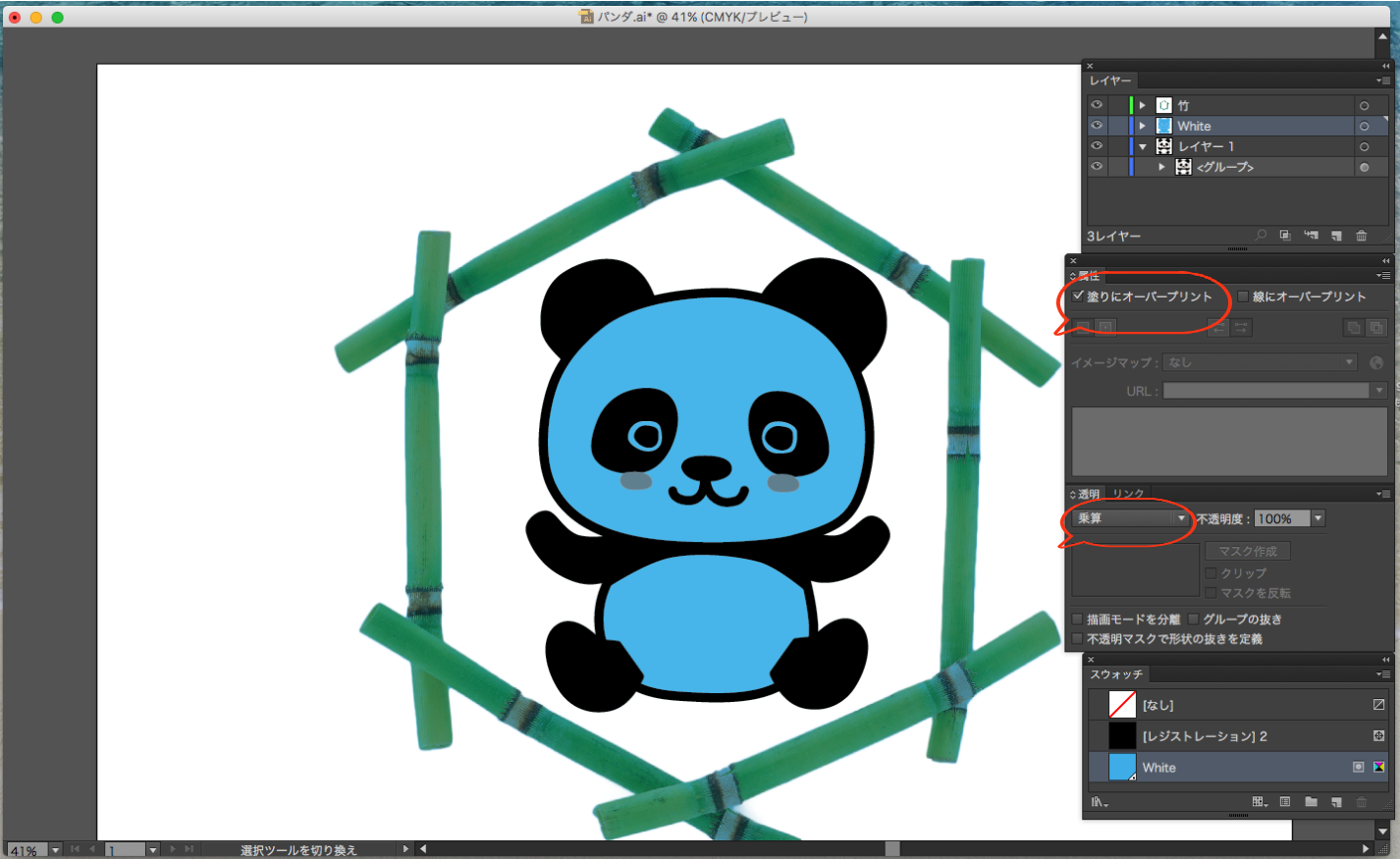Expand the White layer disclosure triangle
The height and width of the screenshot is (859, 1400).
click(1143, 126)
